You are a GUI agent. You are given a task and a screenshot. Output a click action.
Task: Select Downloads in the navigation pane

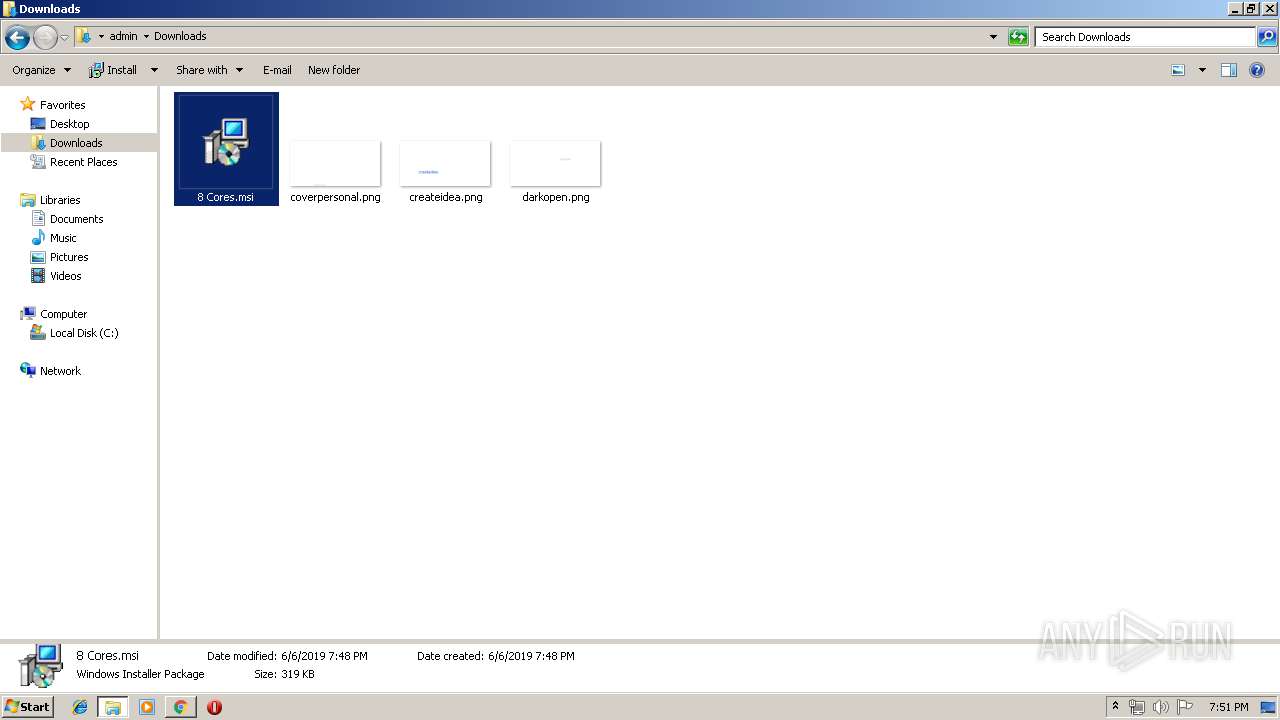(x=76, y=143)
